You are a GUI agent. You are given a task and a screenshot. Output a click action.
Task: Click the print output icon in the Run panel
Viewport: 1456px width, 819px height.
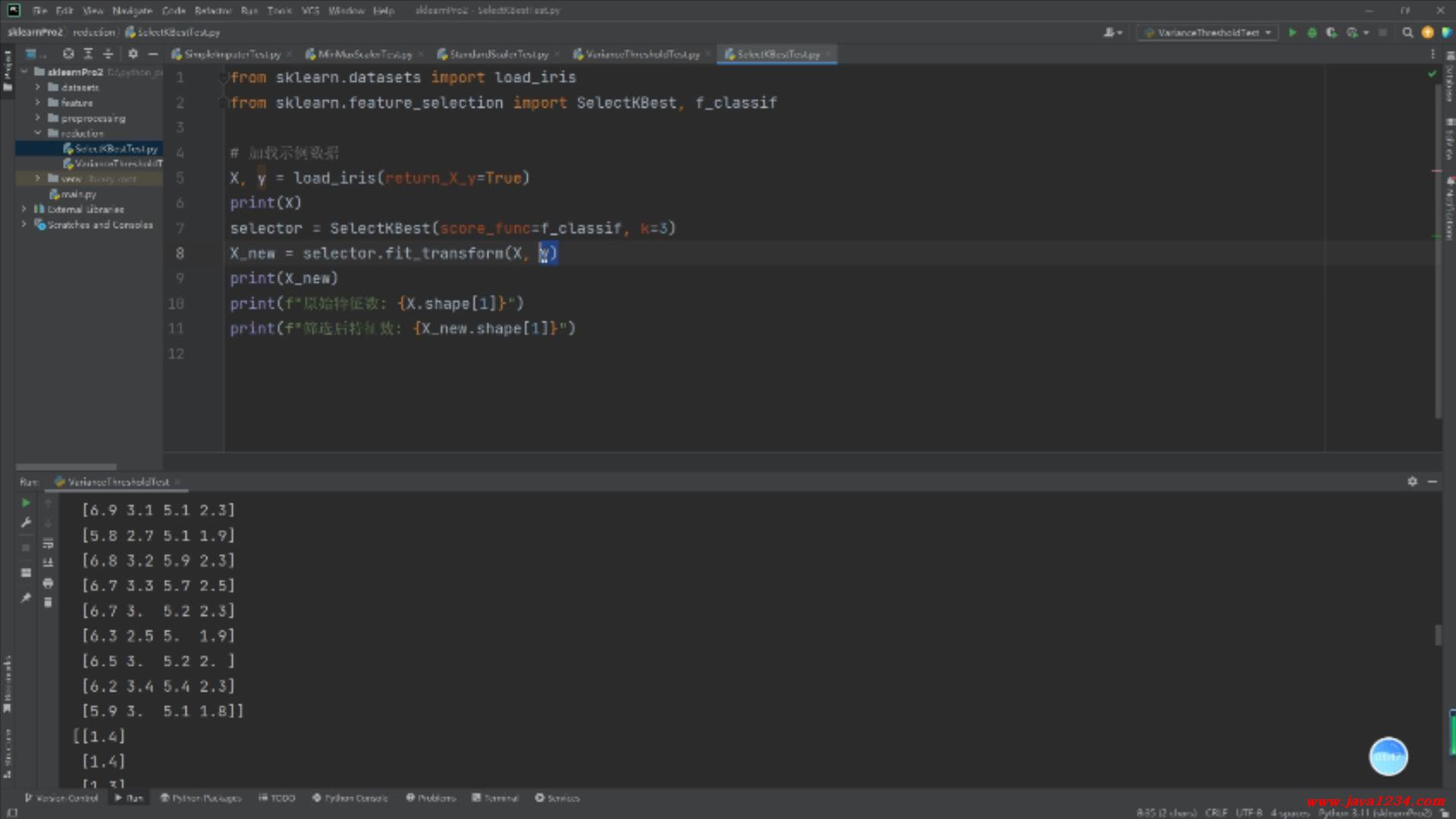[48, 583]
